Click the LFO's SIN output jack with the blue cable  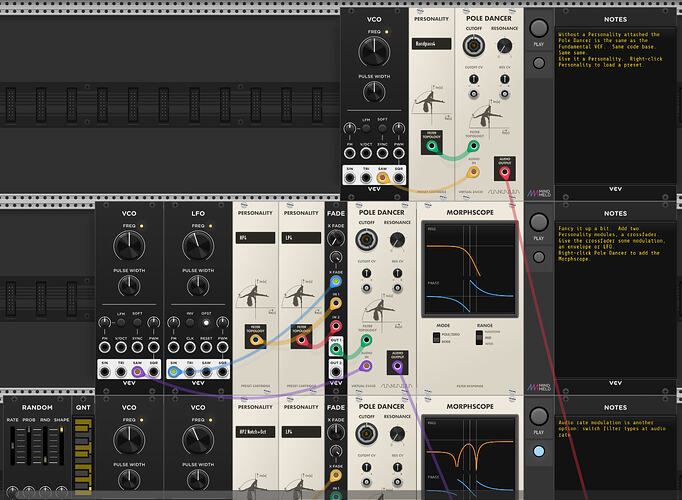pos(174,372)
